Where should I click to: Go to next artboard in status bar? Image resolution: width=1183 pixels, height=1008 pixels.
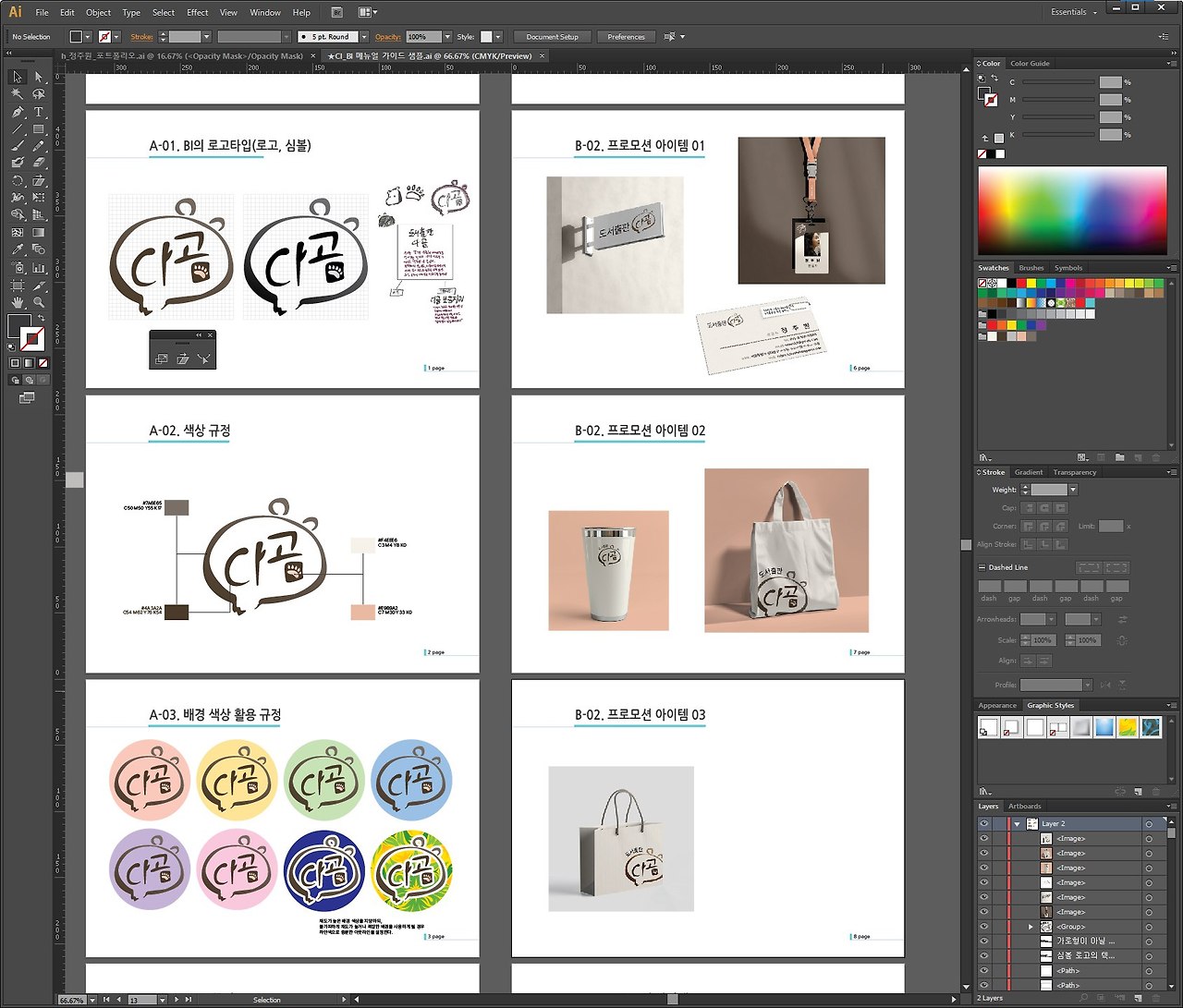(177, 1000)
